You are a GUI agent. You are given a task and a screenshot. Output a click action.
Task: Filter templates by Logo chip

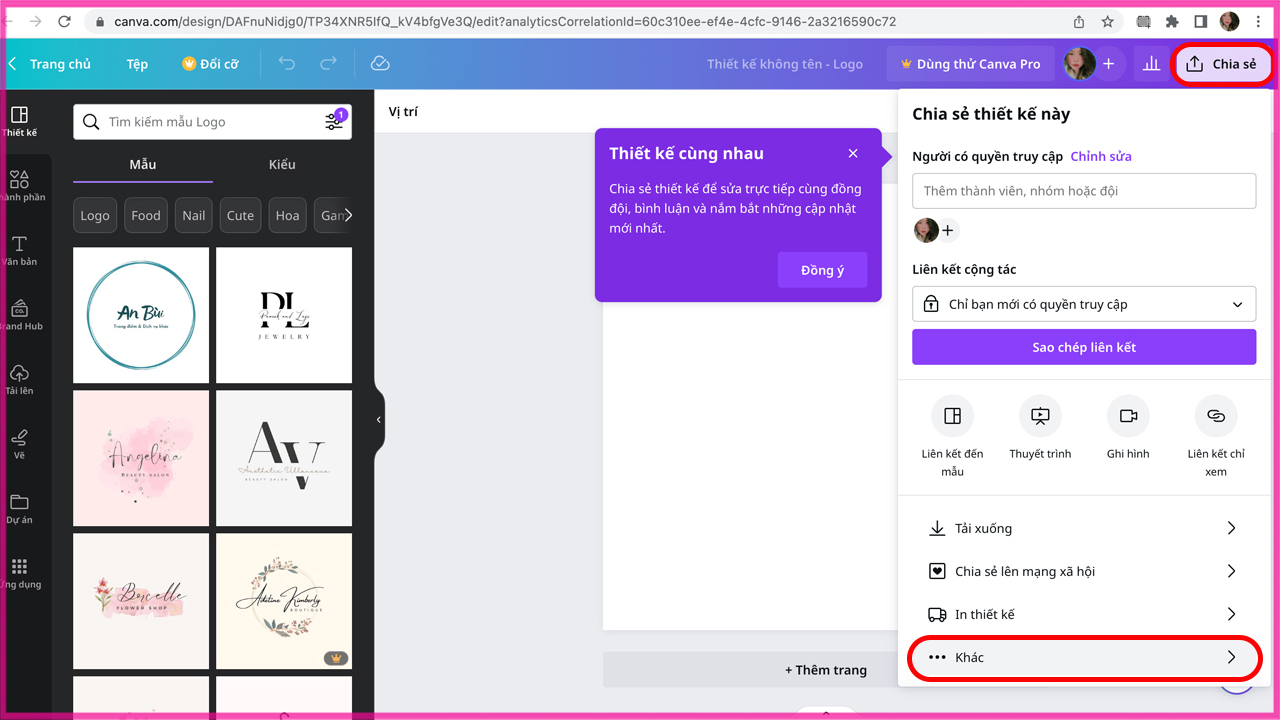[x=95, y=215]
